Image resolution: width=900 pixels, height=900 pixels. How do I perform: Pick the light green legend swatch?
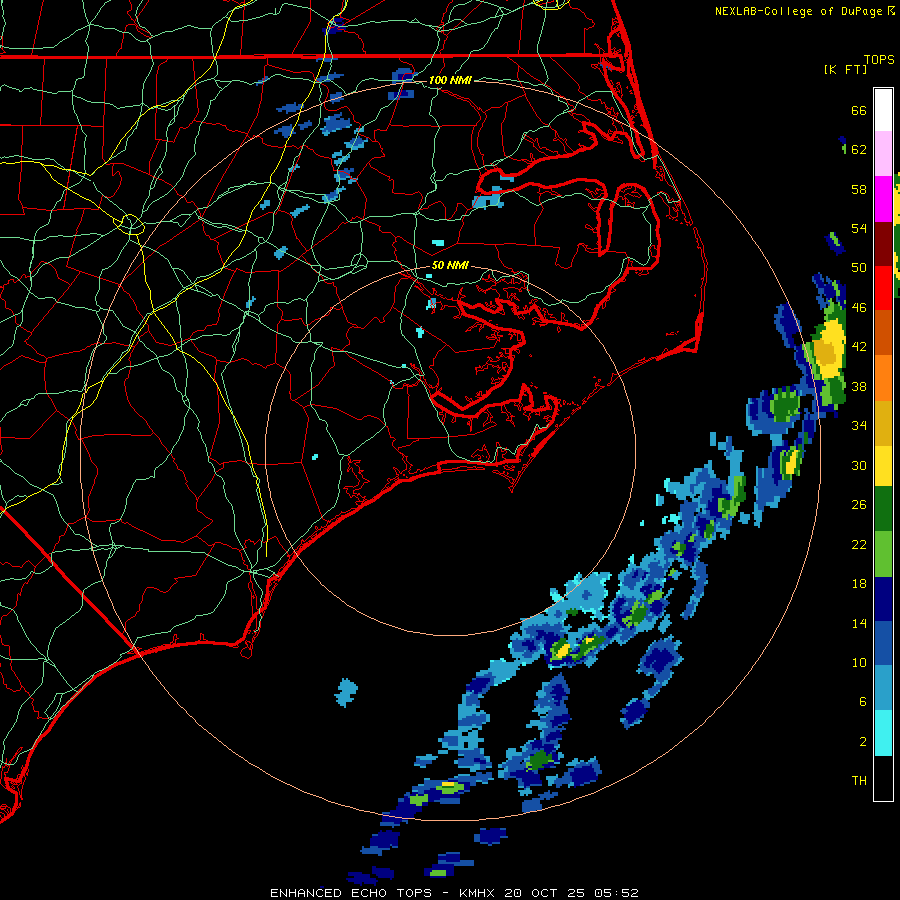pos(883,554)
